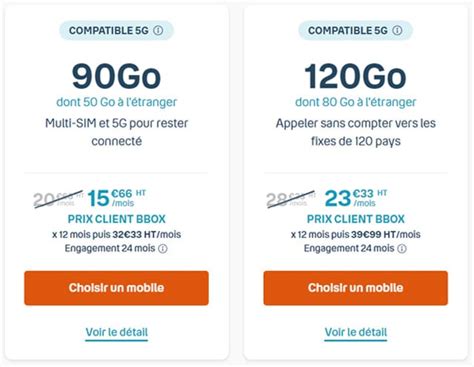Screen dimensions: 474x367
Task: Click the 15€66 HT/mois price
Action: click(x=116, y=198)
